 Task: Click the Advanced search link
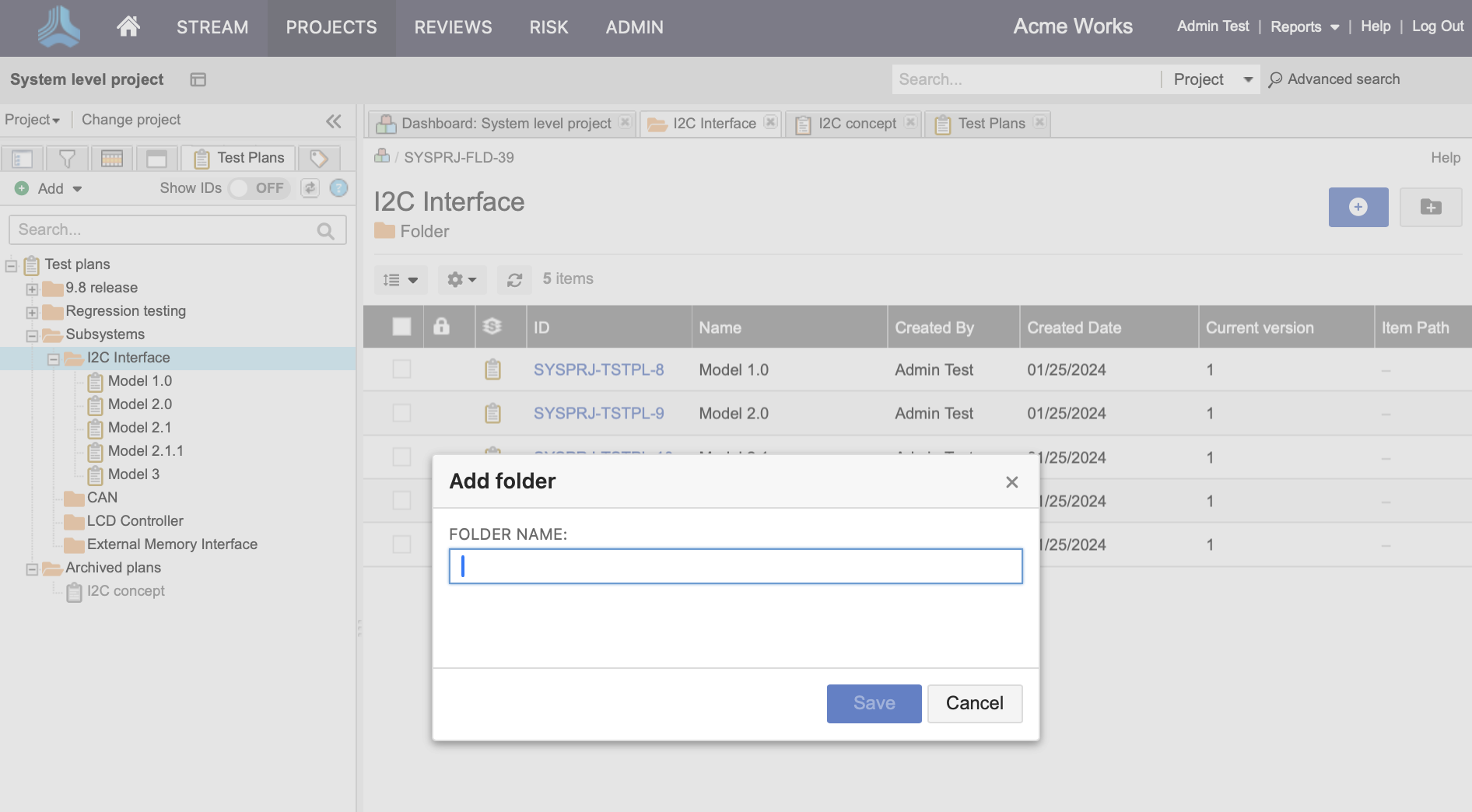click(1334, 79)
